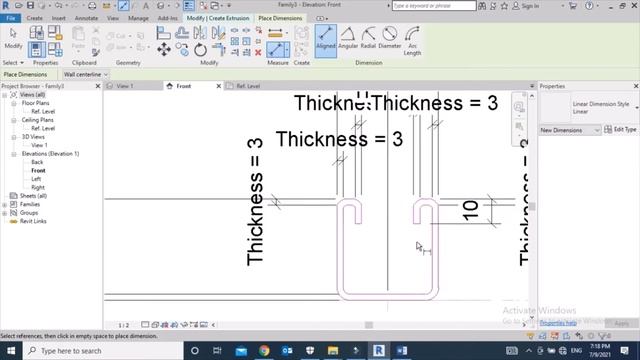Collapse the Floor Plans node

coord(13,103)
